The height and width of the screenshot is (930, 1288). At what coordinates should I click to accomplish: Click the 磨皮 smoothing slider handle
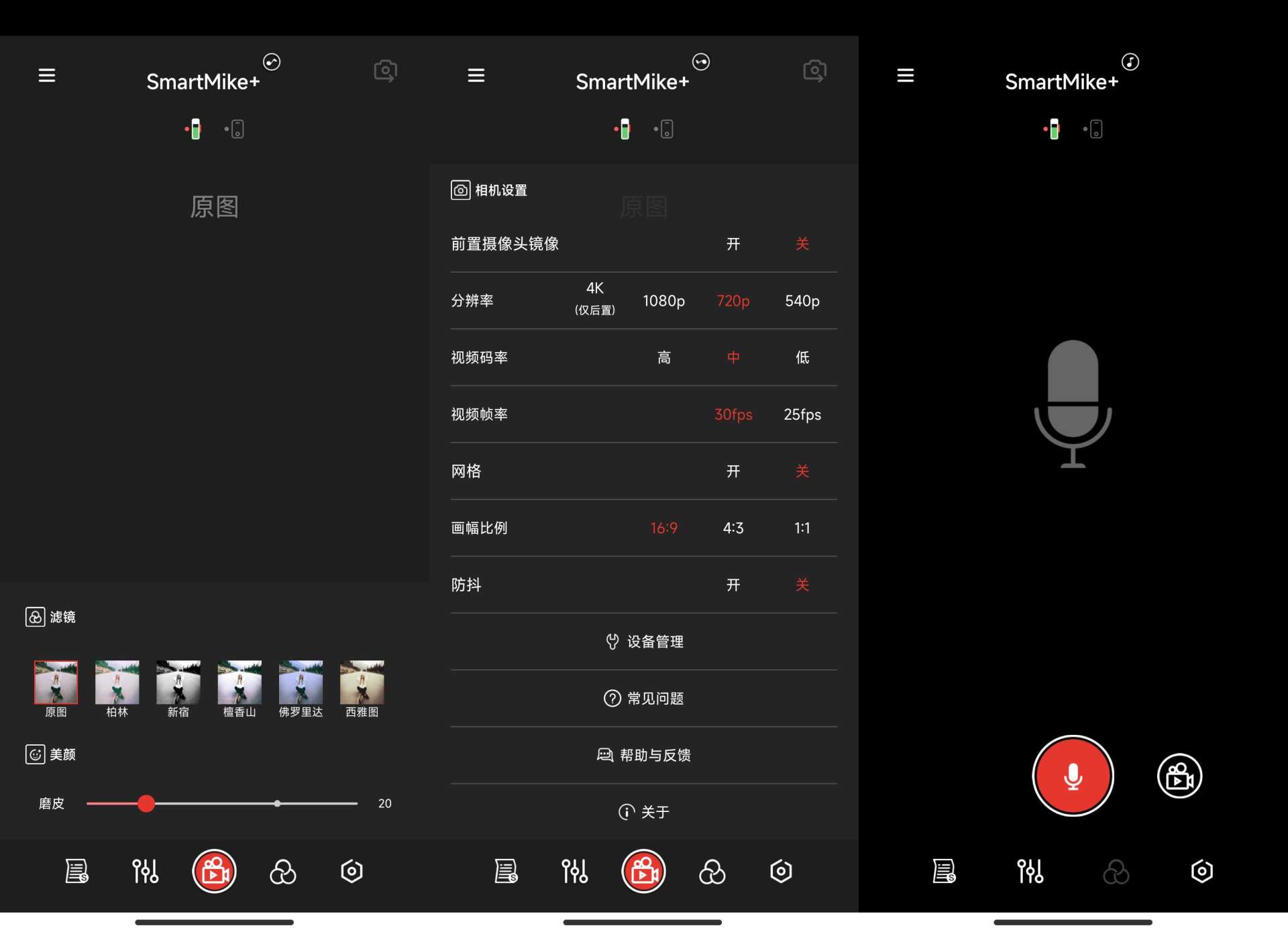click(146, 803)
